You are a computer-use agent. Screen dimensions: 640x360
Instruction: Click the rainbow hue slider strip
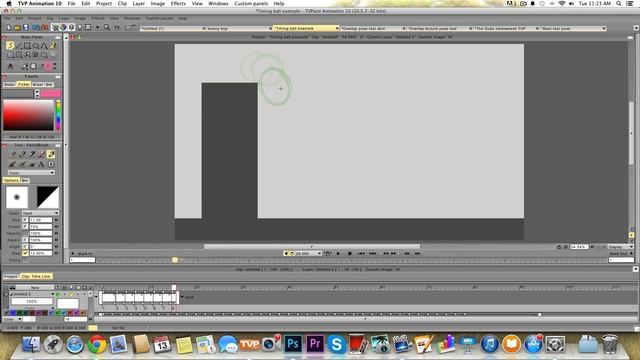[x=58, y=115]
